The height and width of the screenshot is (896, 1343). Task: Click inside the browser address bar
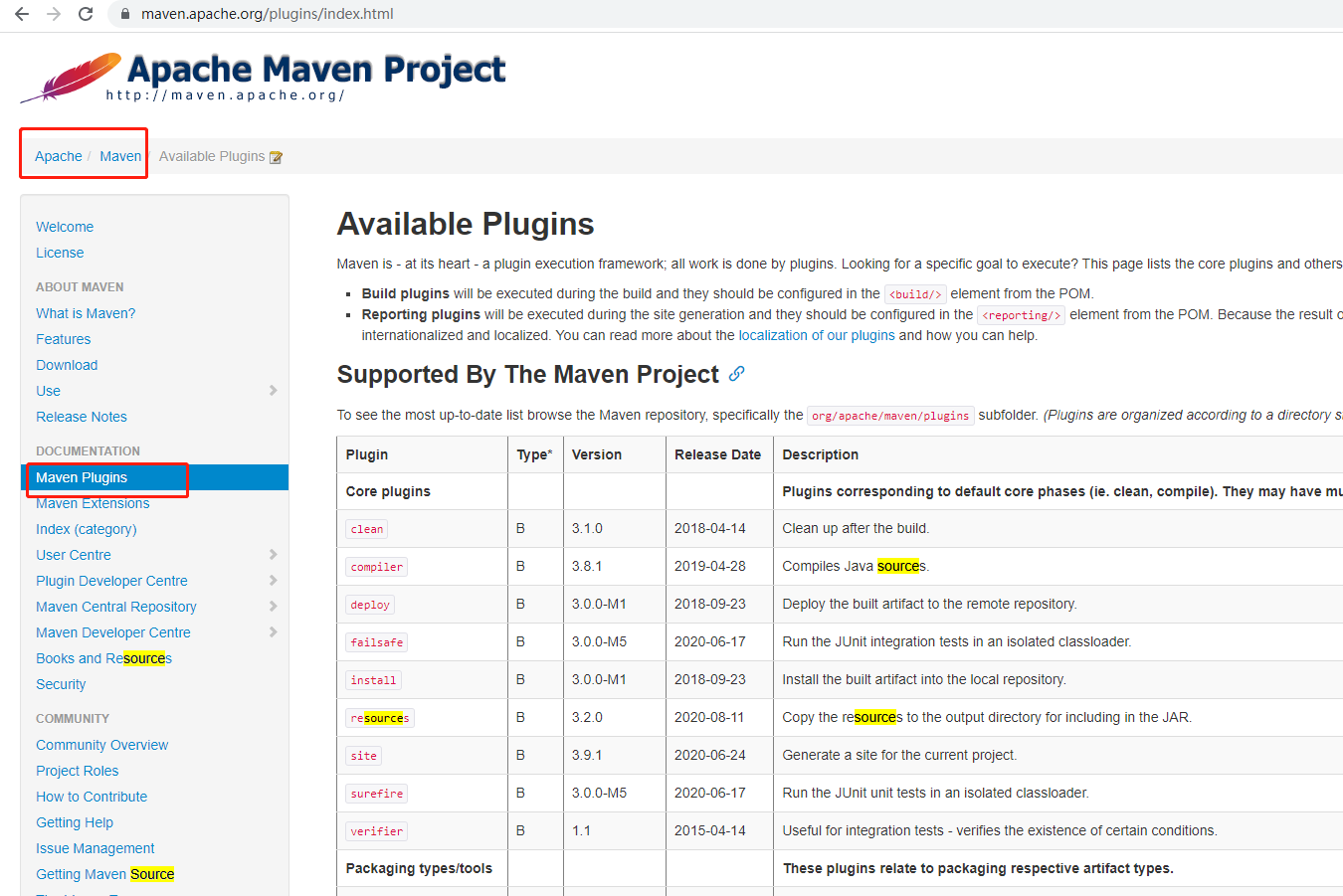coord(298,14)
